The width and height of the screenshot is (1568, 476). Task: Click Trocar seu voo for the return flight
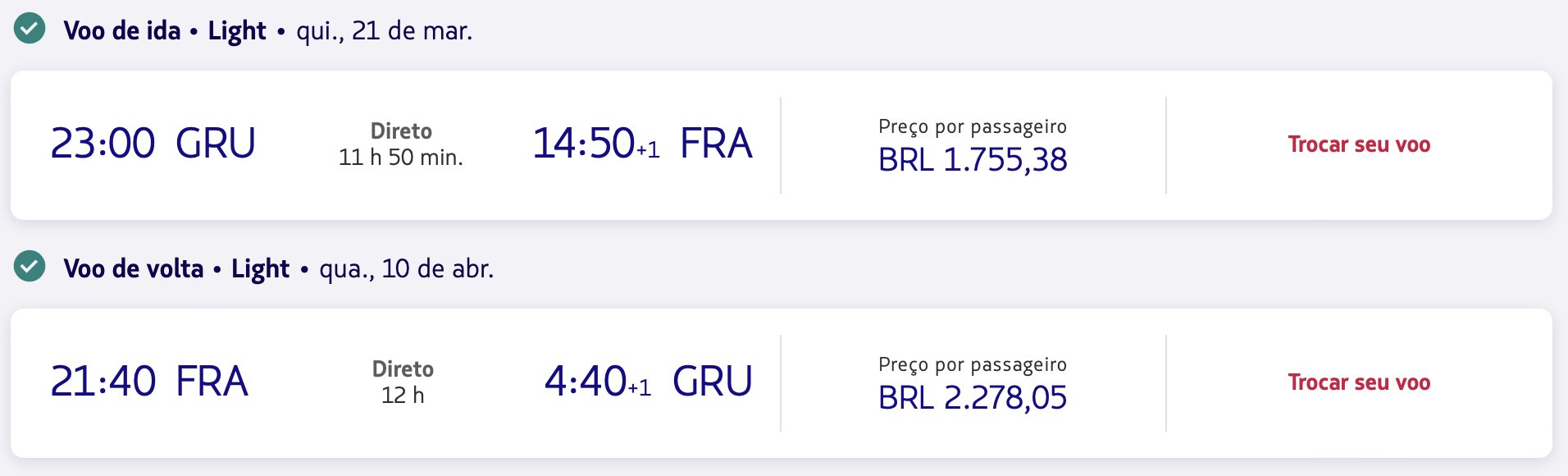click(1359, 382)
